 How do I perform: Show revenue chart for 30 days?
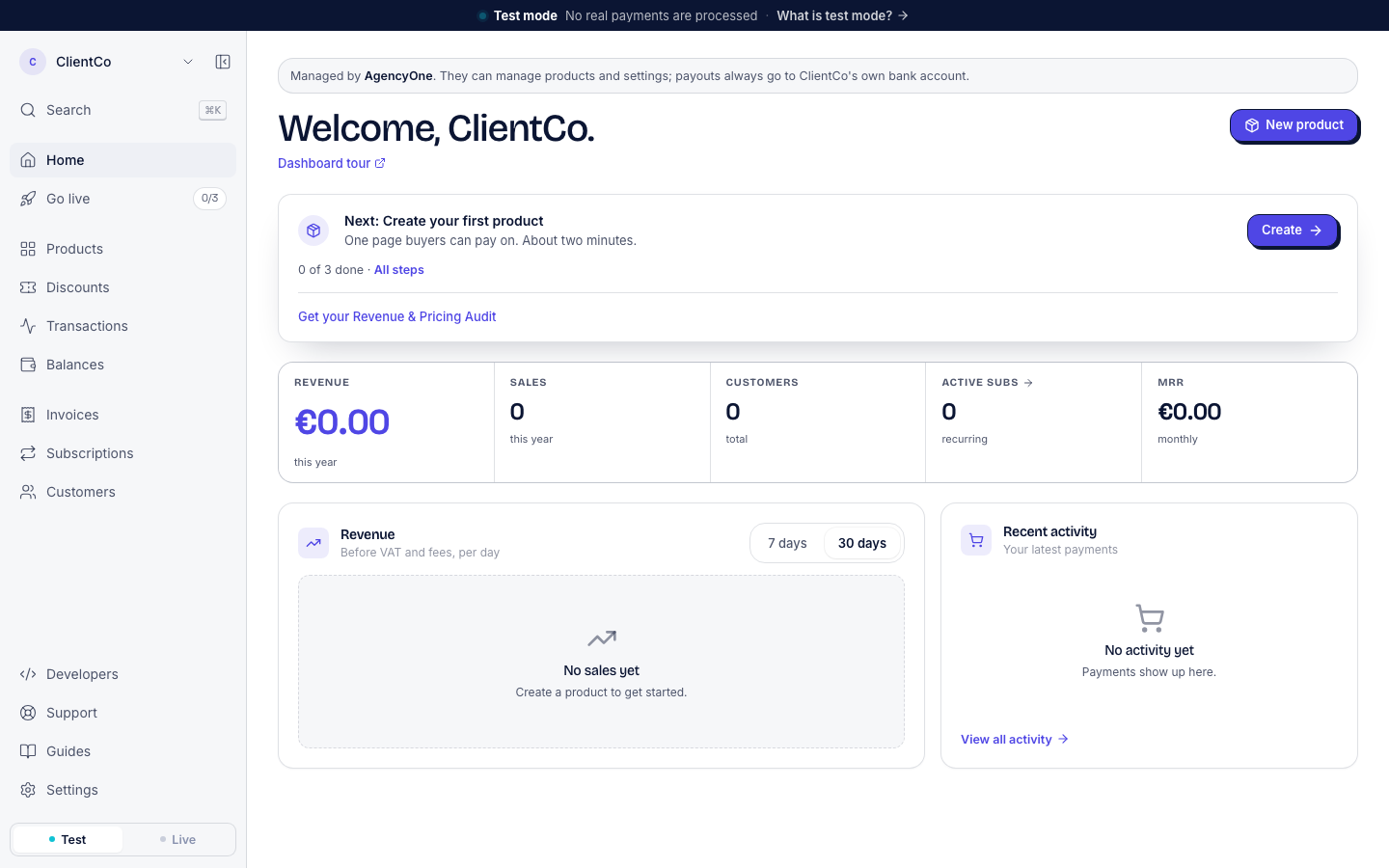tap(862, 543)
